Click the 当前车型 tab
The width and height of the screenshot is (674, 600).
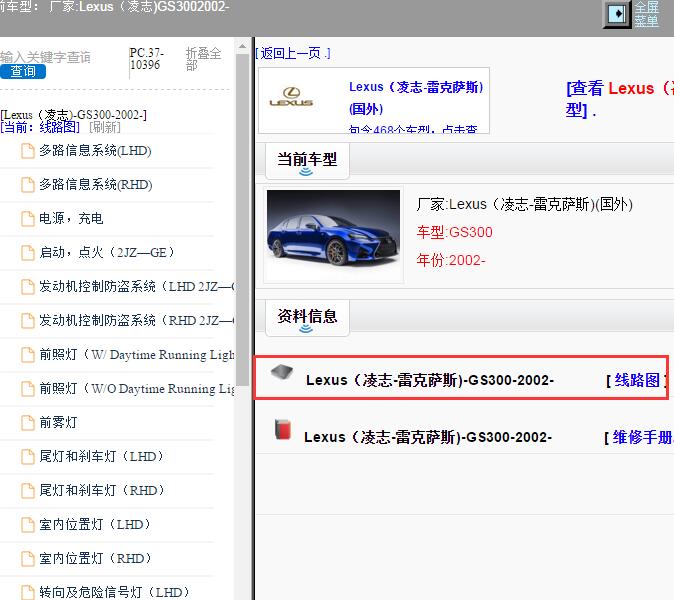(307, 160)
